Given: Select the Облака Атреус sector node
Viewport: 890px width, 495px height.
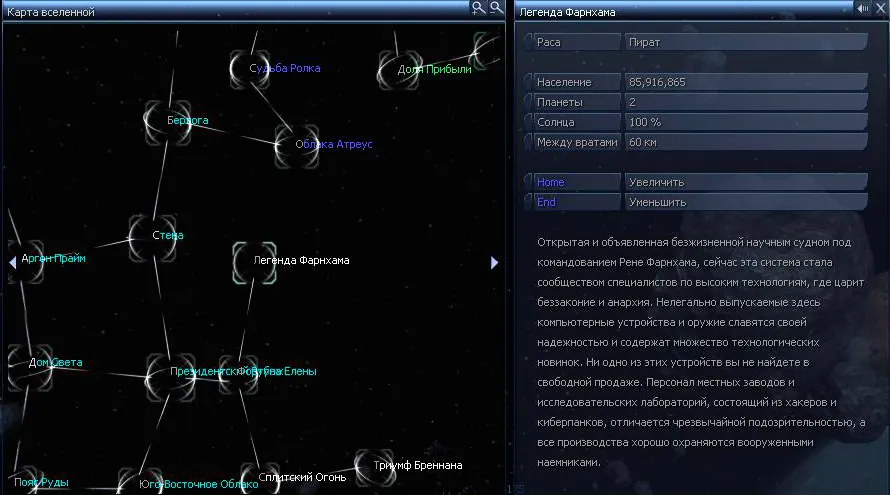Looking at the screenshot, I should pos(294,143).
